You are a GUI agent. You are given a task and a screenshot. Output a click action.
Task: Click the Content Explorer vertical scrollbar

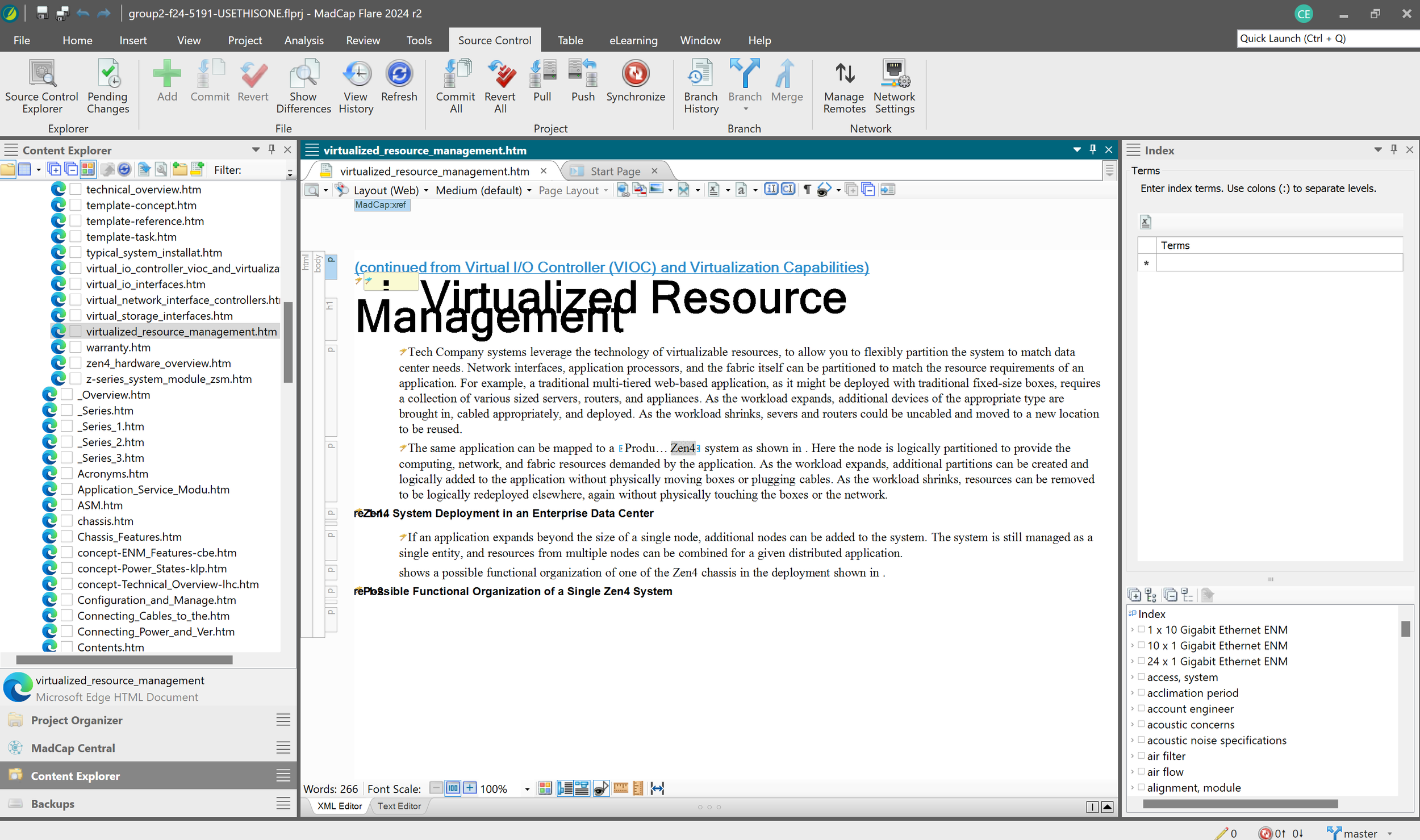click(288, 342)
